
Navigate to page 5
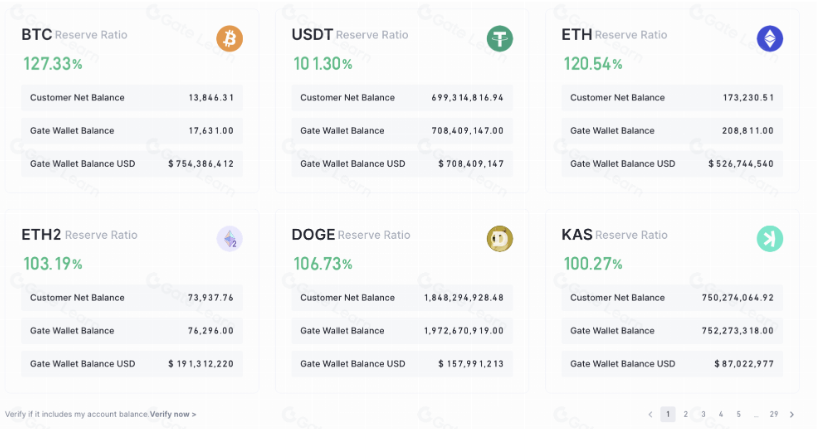pos(738,414)
